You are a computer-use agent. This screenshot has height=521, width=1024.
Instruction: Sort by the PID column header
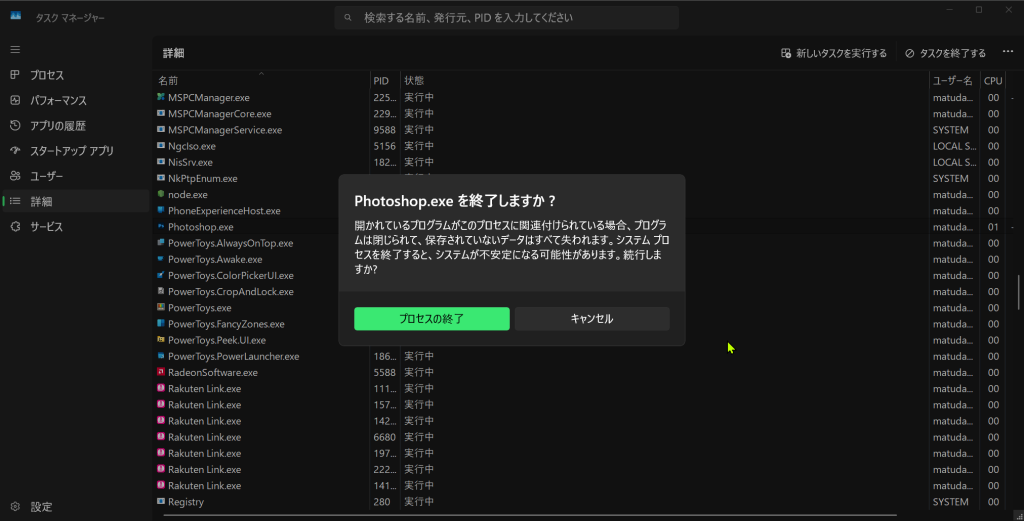point(381,80)
